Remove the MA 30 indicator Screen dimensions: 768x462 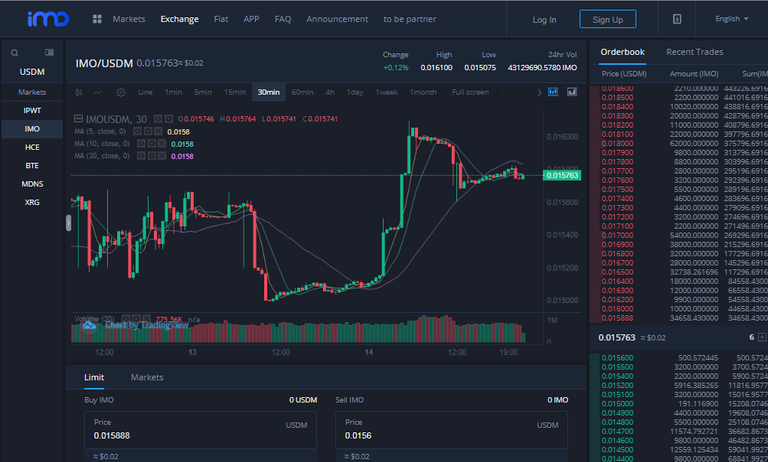click(162, 156)
